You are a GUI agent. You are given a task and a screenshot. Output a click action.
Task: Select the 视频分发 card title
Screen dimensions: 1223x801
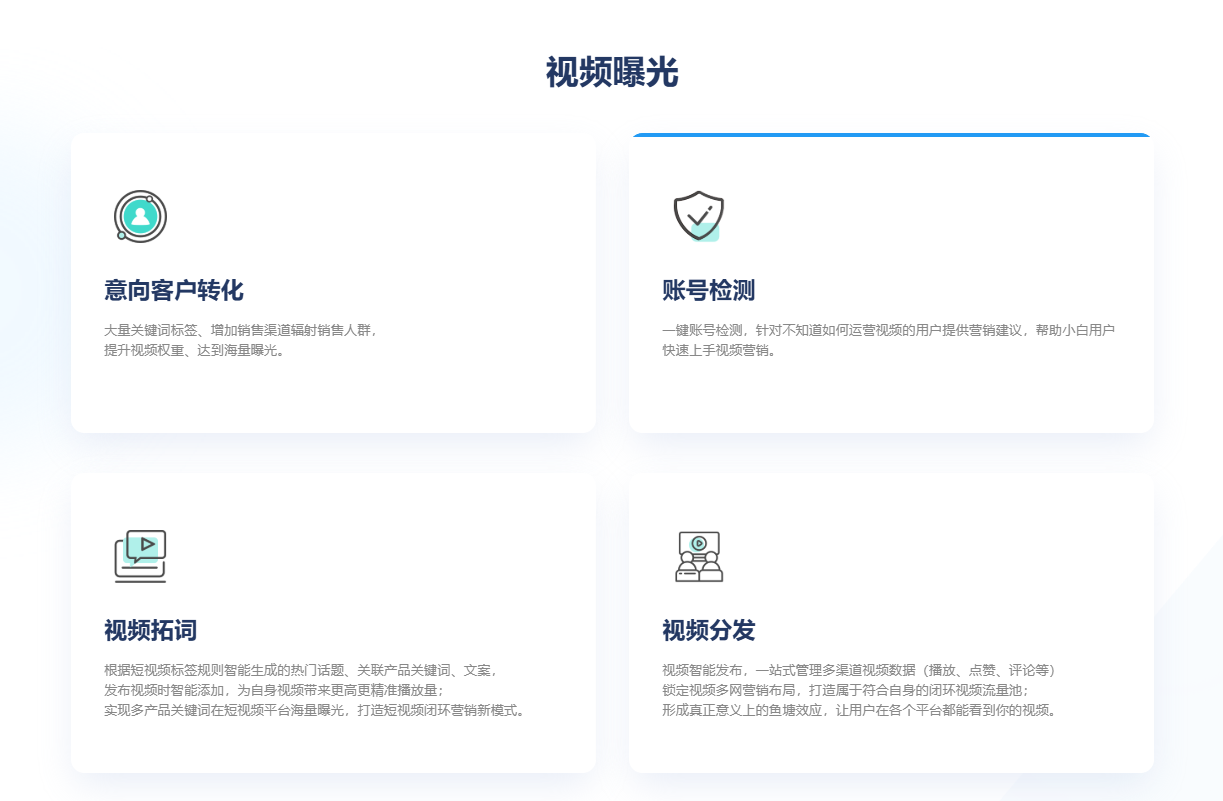[708, 631]
